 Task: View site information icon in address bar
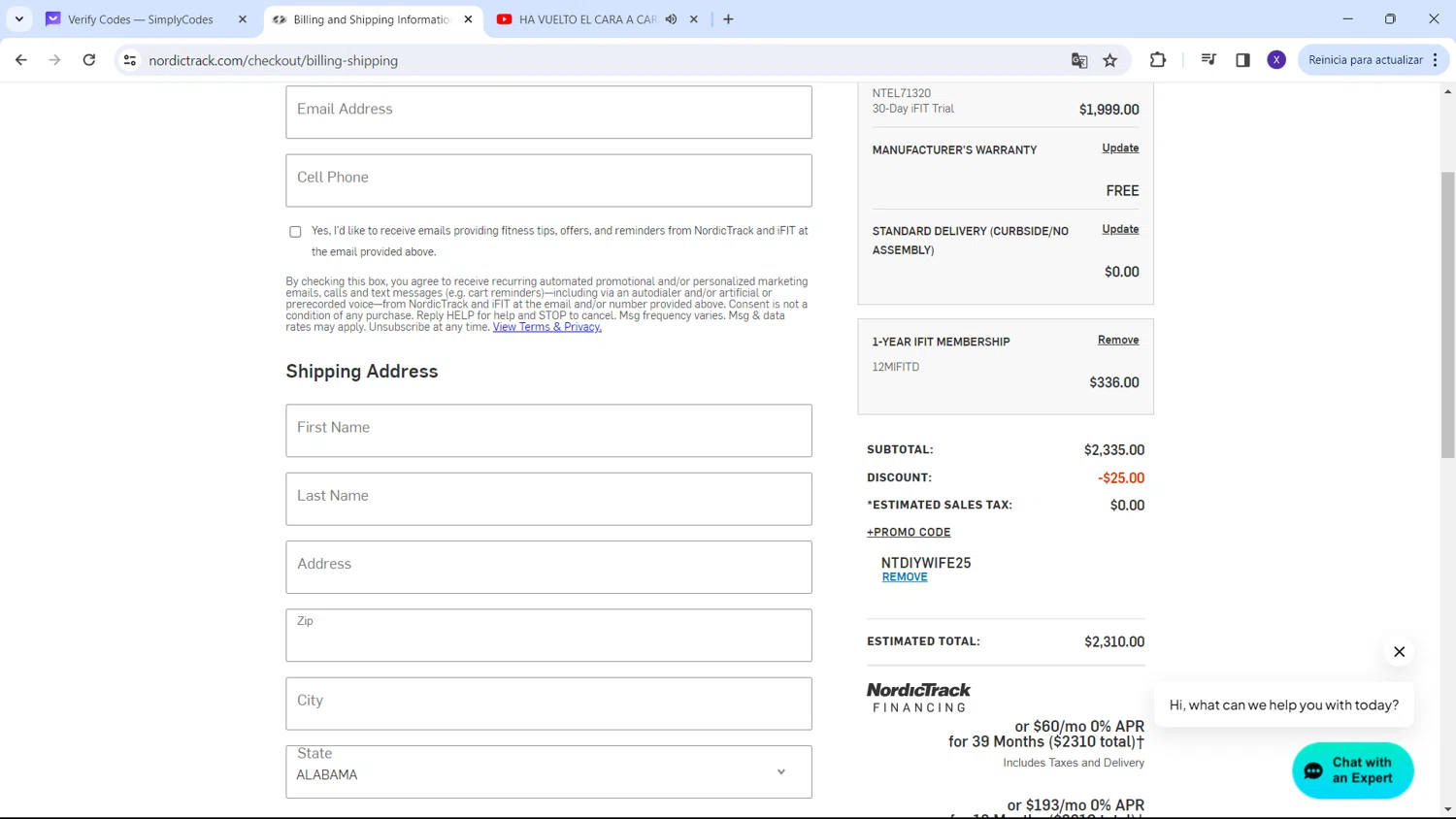pos(129,60)
